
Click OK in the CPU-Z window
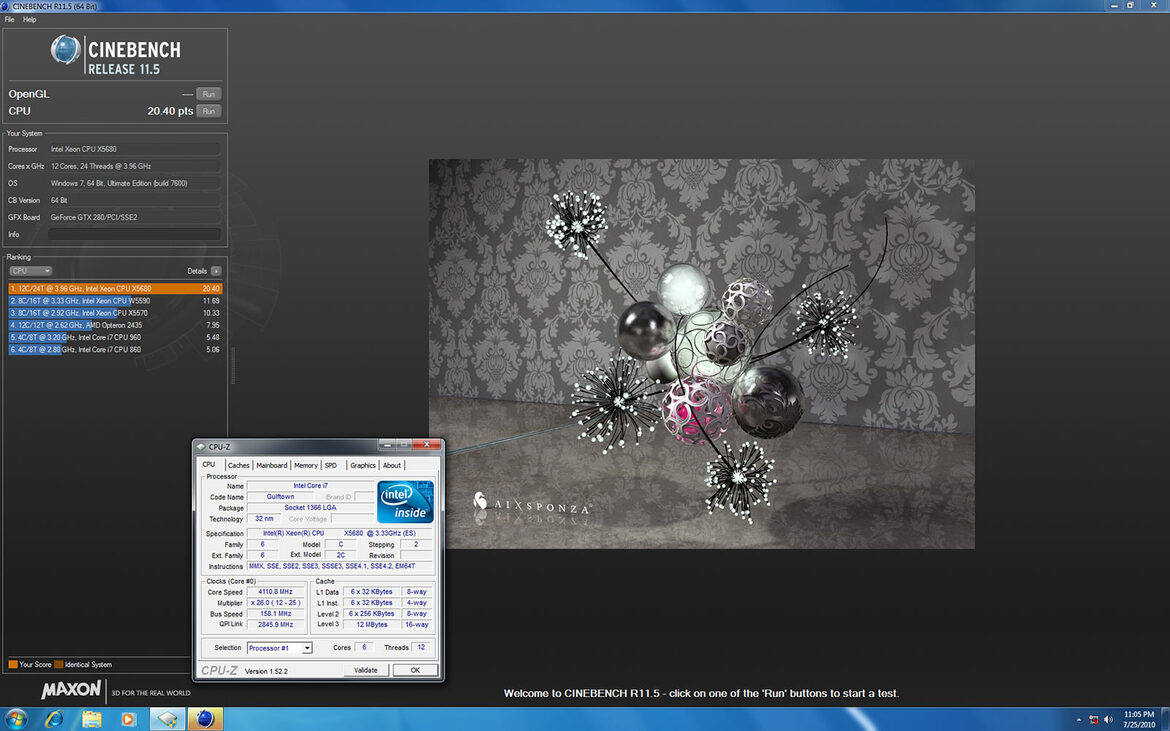point(415,670)
